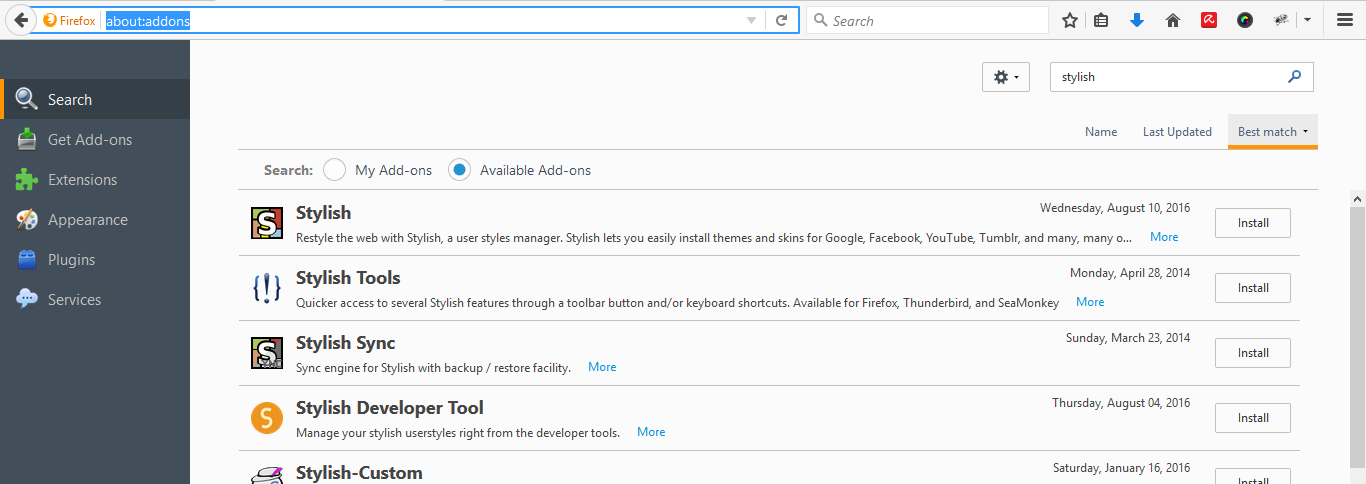Go to the home page icon

[x=1173, y=20]
